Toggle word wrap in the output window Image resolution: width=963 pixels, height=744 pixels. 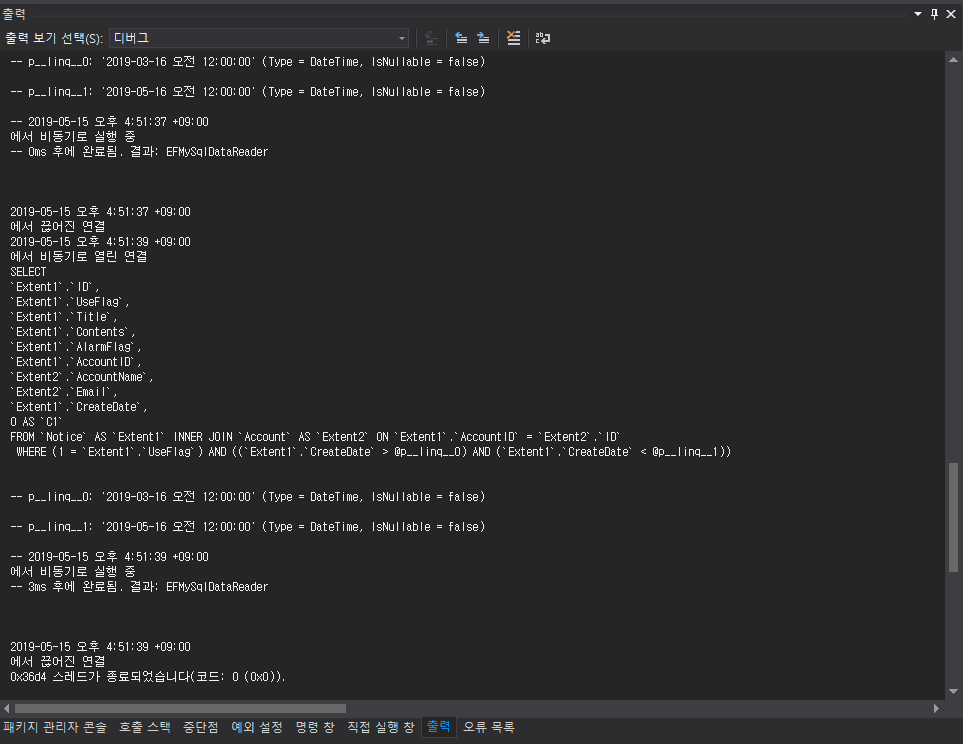click(x=542, y=37)
